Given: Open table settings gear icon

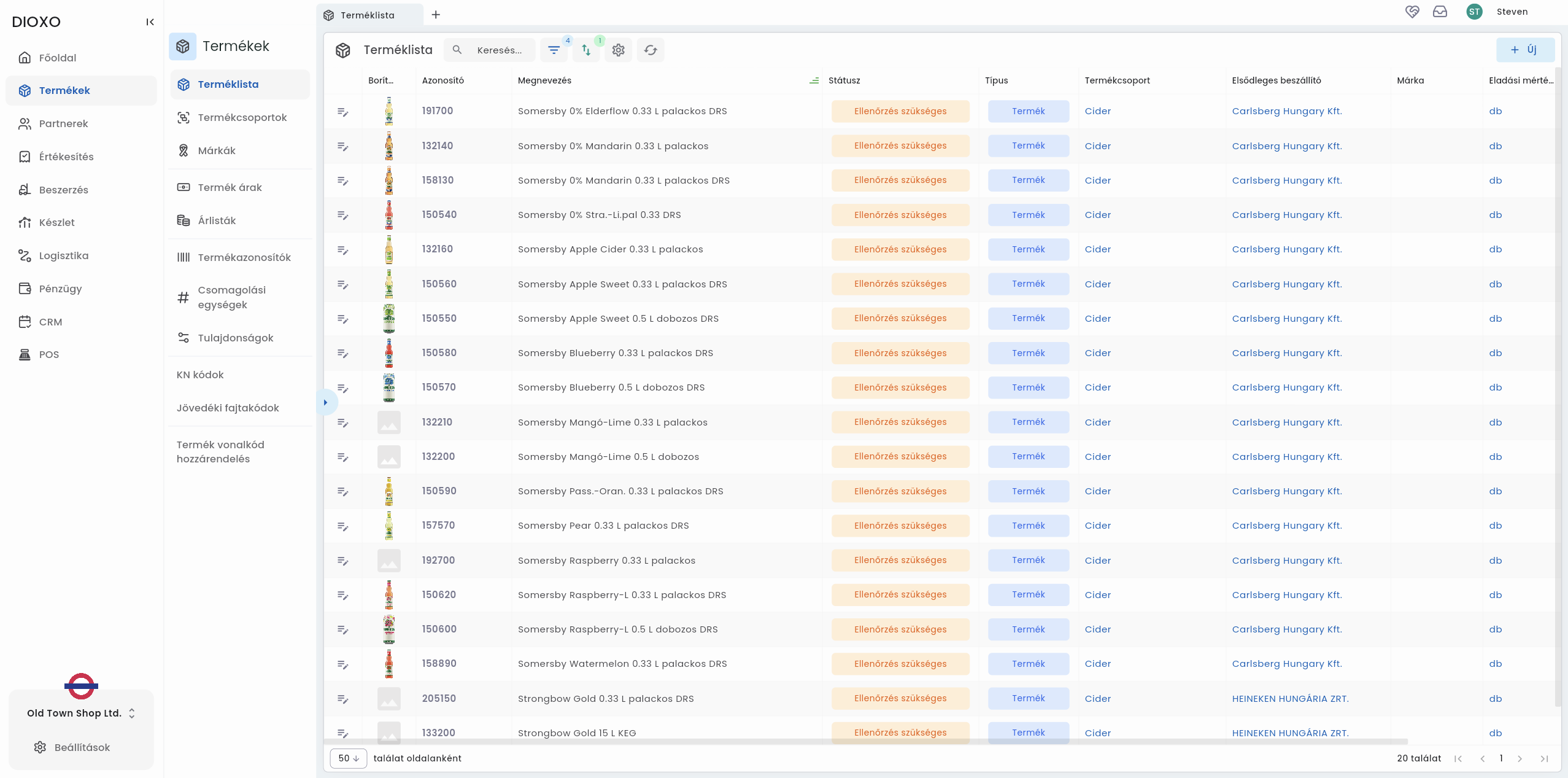Looking at the screenshot, I should click(618, 50).
